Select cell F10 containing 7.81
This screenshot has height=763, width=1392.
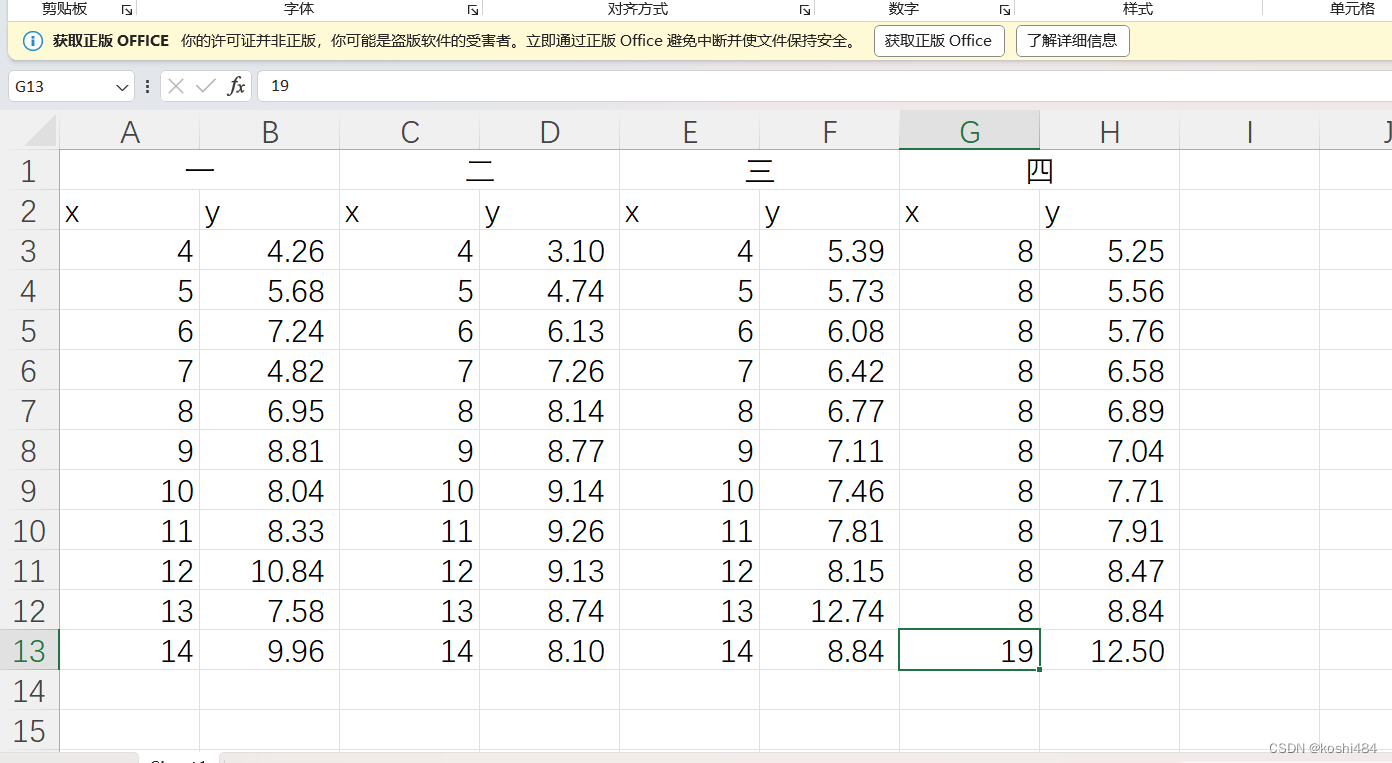pos(830,531)
